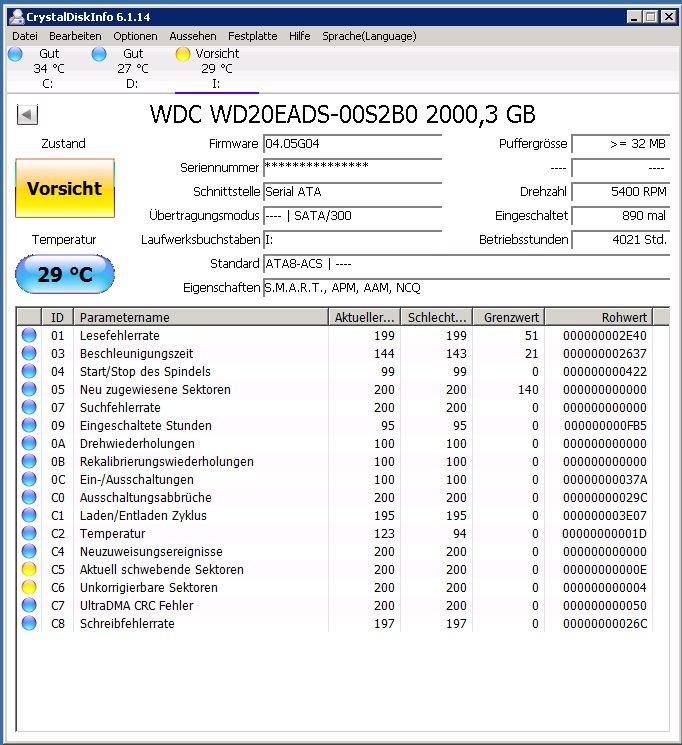The height and width of the screenshot is (745, 682).
Task: Click blue status icon for Temperatur row C2
Action: coord(29,534)
